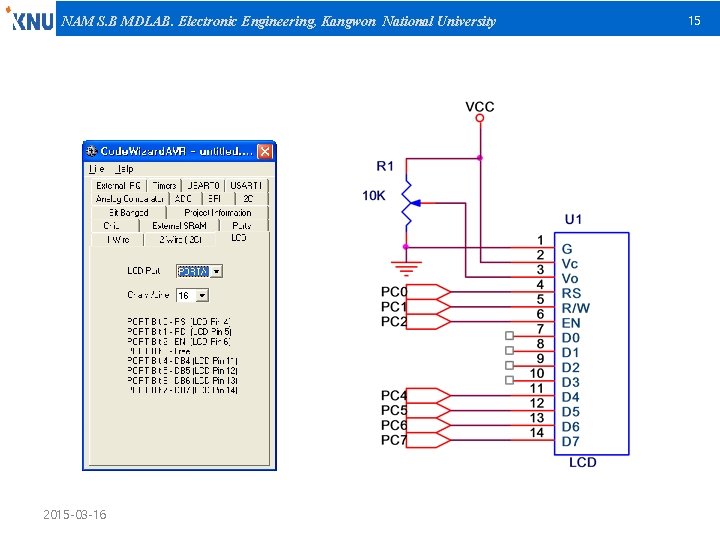
Task: Close the CodeWizardAVR dialog window
Action: pos(264,151)
